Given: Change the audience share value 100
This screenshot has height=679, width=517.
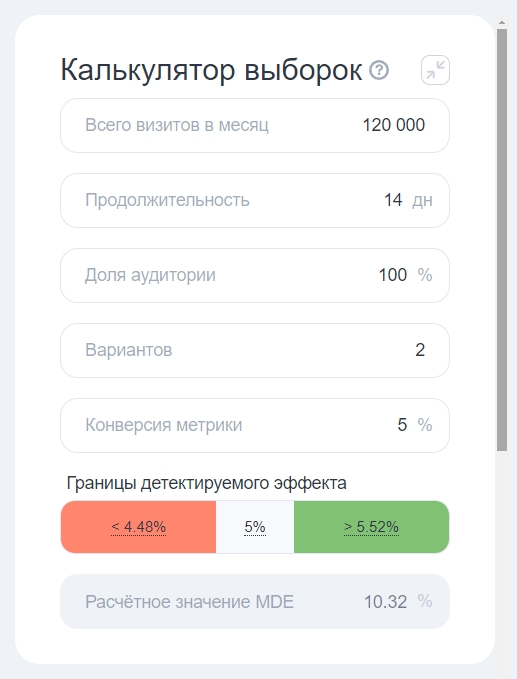Looking at the screenshot, I should click(x=393, y=275).
